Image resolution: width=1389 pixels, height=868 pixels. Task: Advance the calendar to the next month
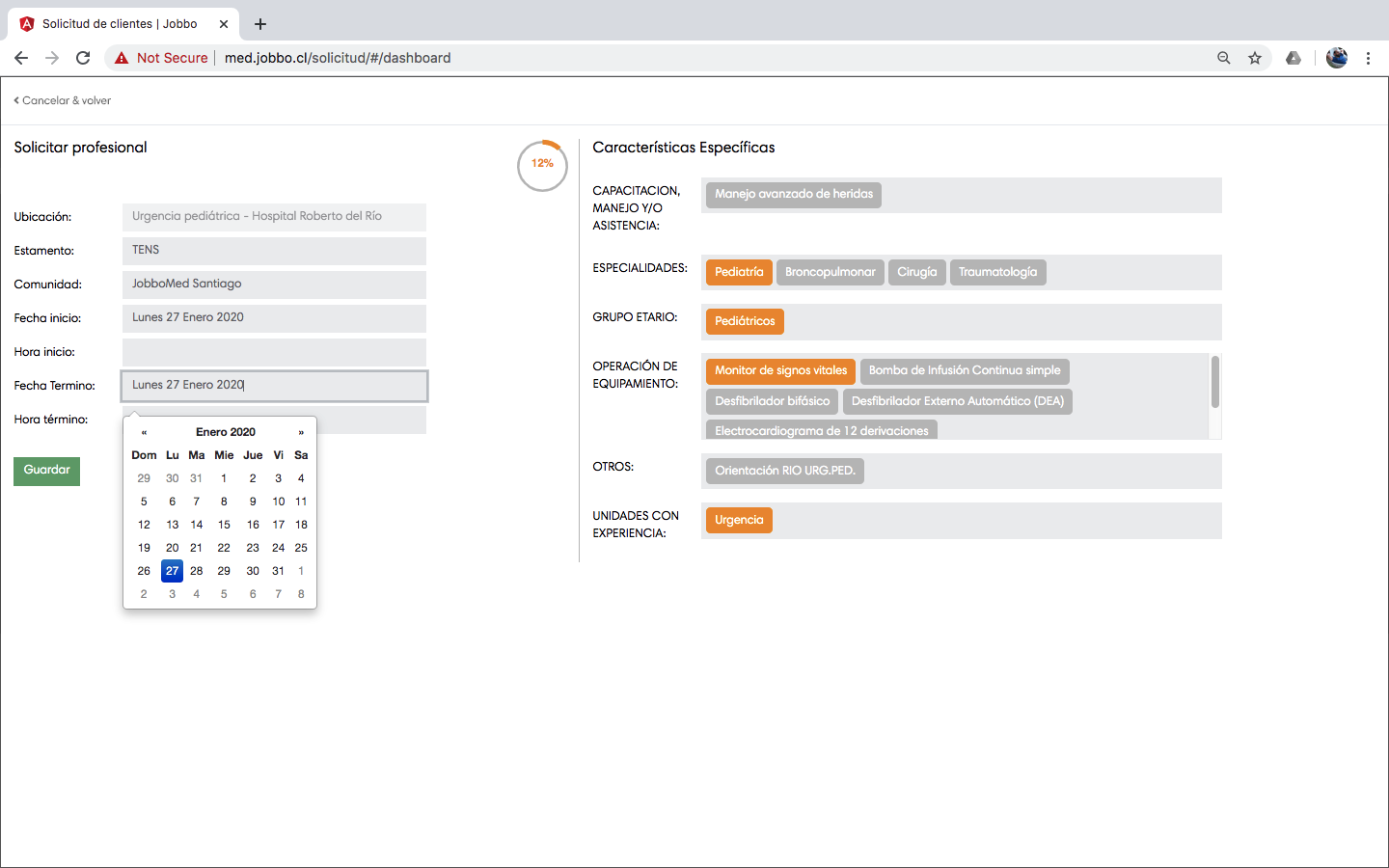pyautogui.click(x=301, y=433)
